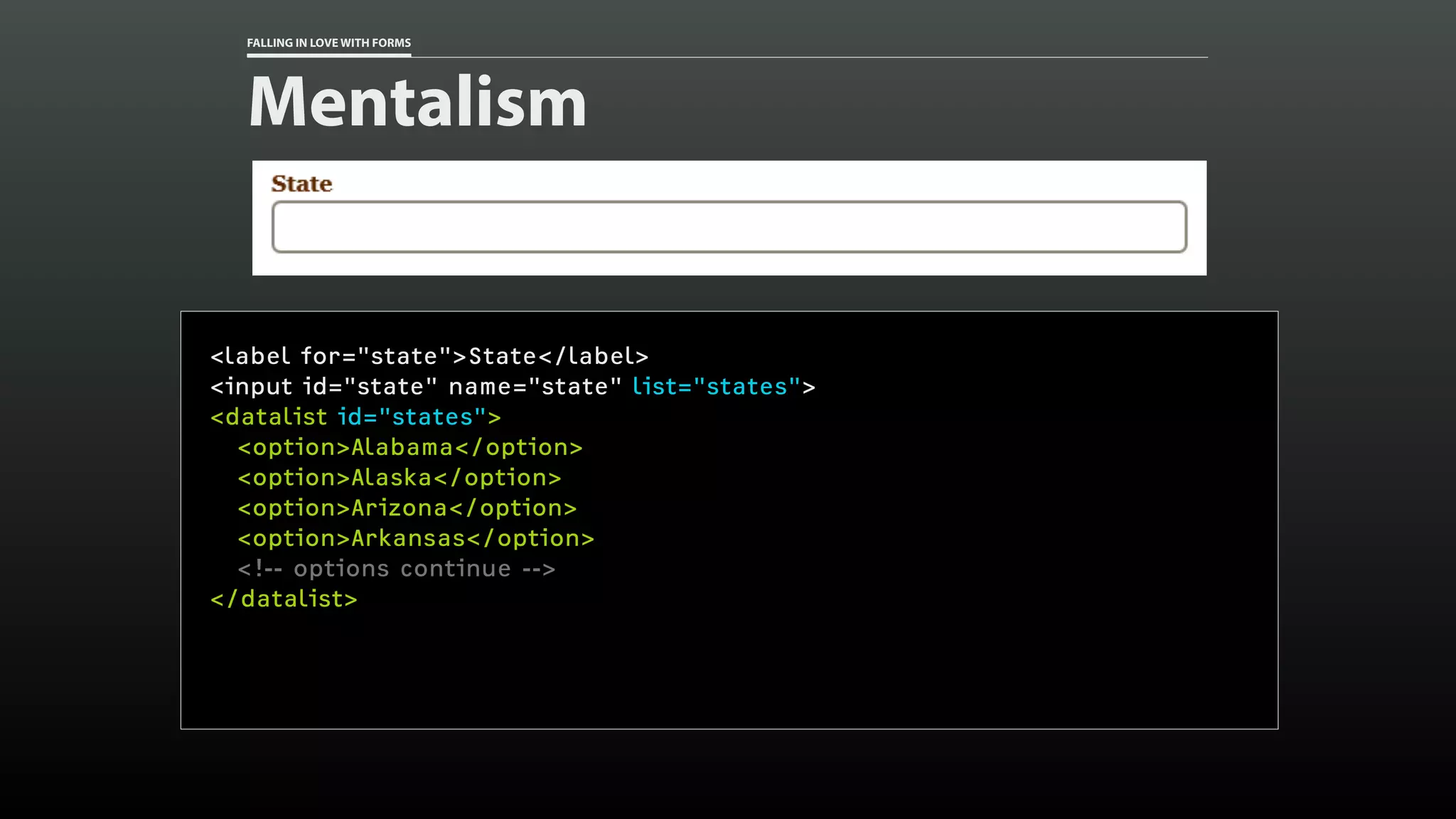This screenshot has height=819, width=1456.
Task: Click the name="state" attribute in code
Action: pyautogui.click(x=535, y=387)
